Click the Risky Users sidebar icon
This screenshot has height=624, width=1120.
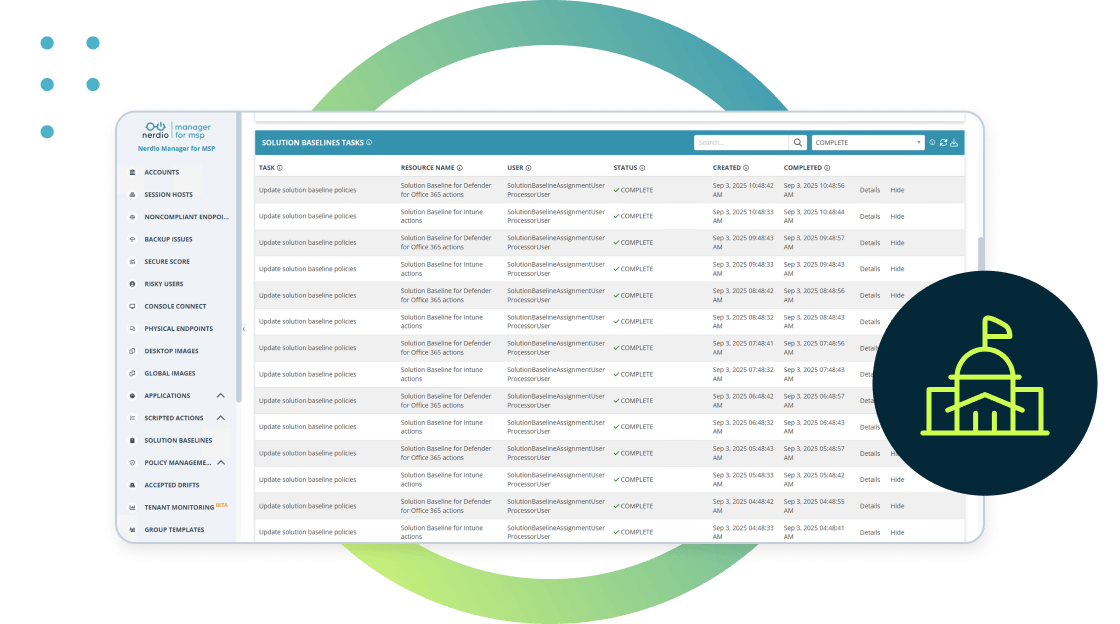pyautogui.click(x=133, y=284)
